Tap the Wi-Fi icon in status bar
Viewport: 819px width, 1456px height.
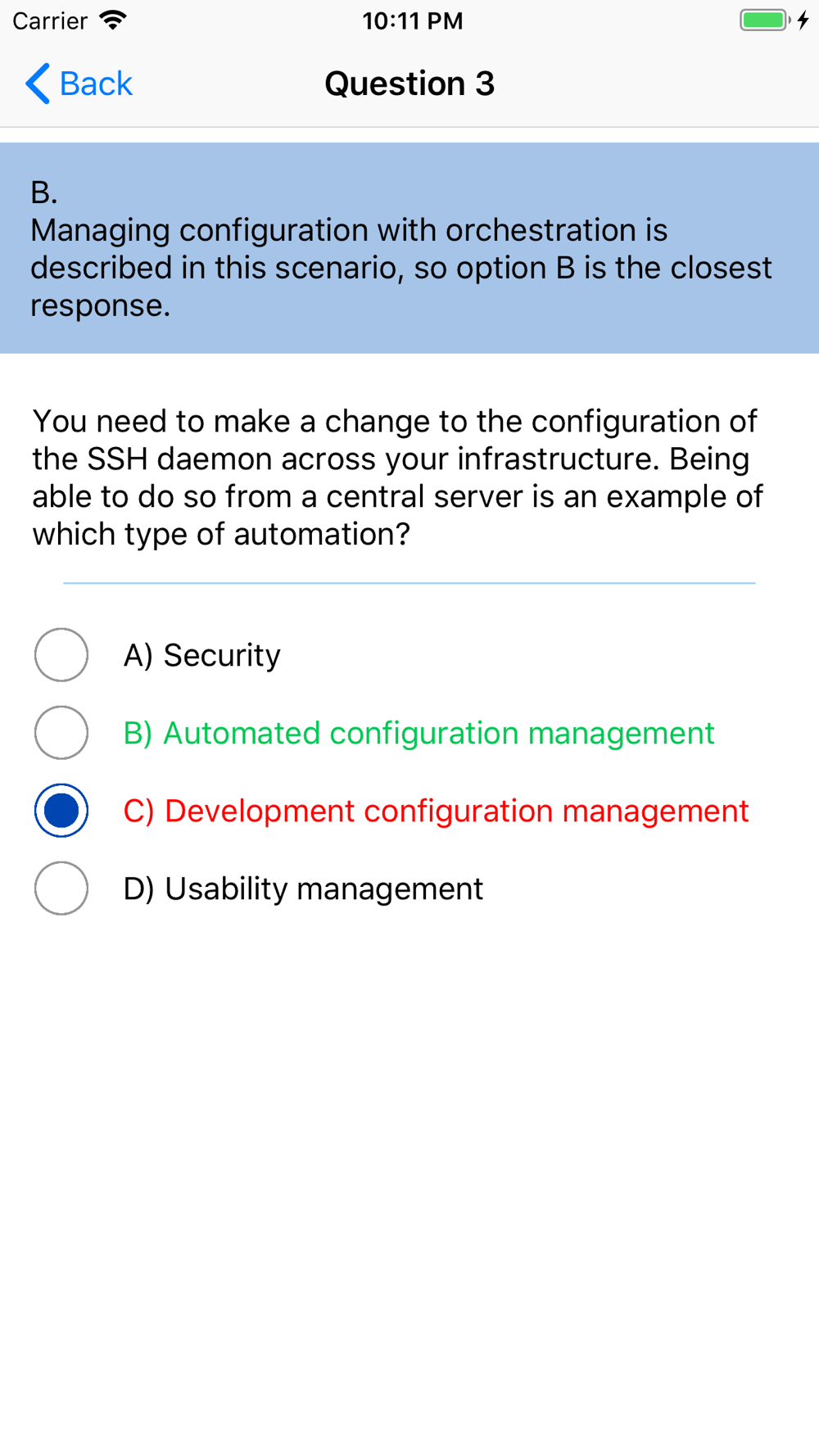(113, 20)
